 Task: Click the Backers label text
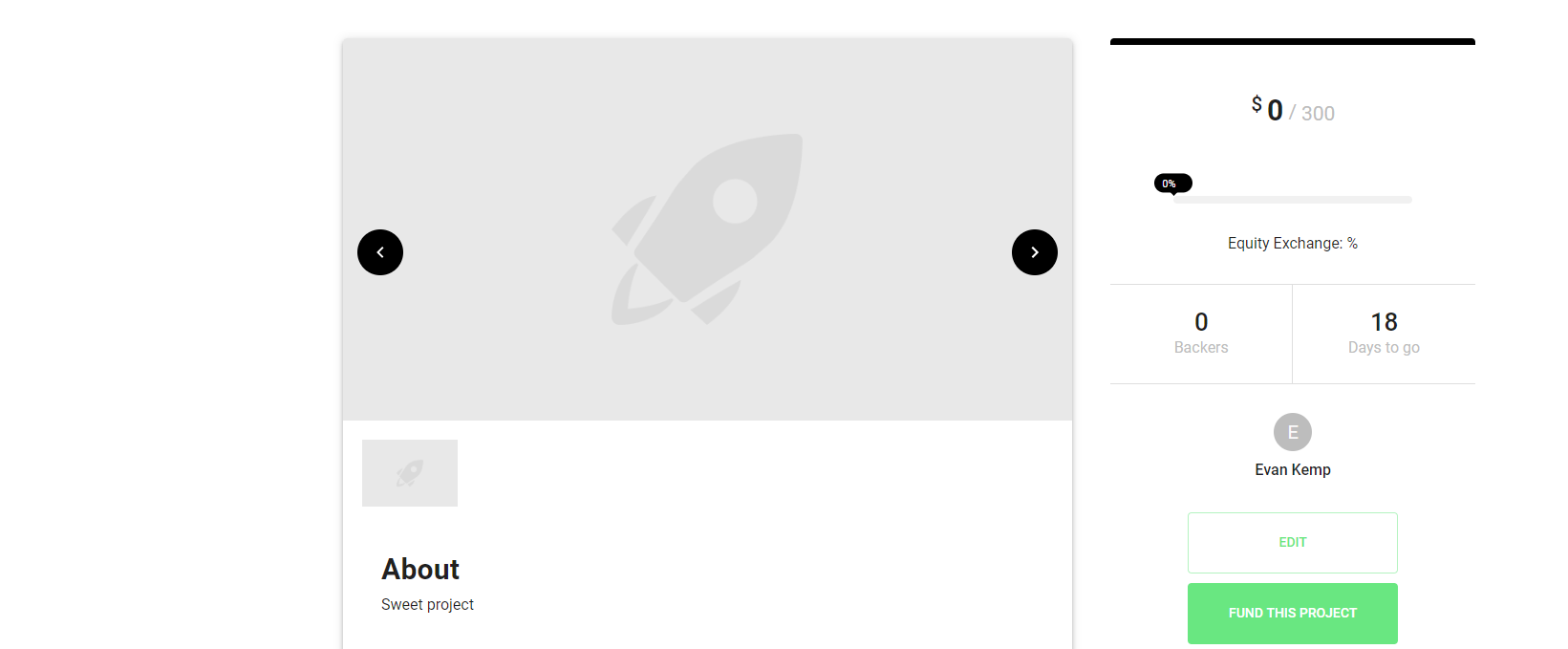point(1201,348)
